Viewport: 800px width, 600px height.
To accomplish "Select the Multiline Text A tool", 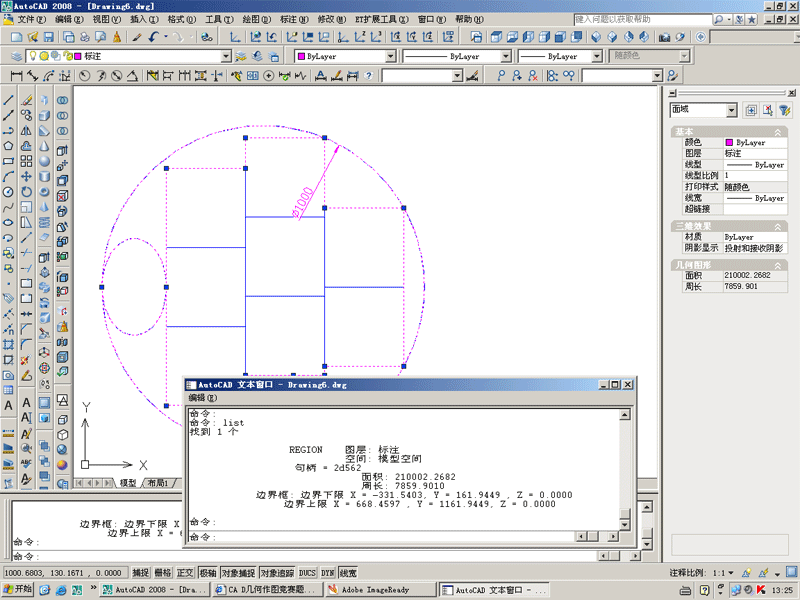I will point(8,406).
